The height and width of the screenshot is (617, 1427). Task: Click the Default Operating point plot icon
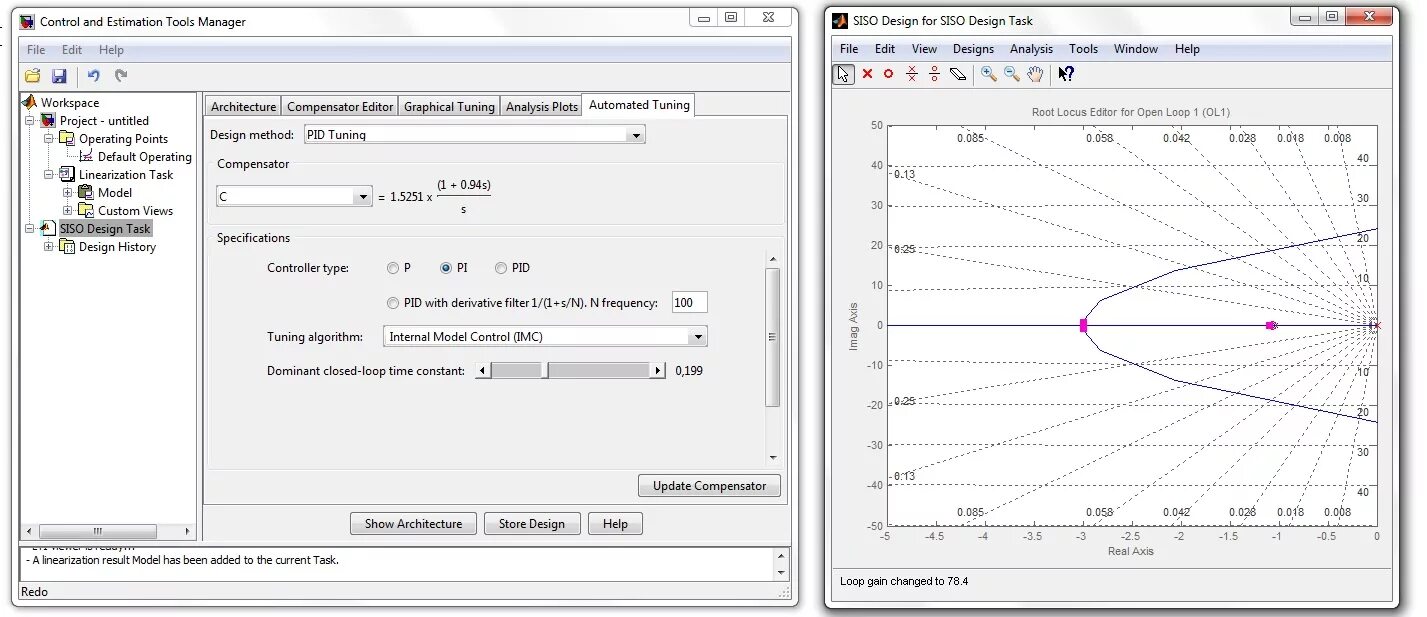87,156
